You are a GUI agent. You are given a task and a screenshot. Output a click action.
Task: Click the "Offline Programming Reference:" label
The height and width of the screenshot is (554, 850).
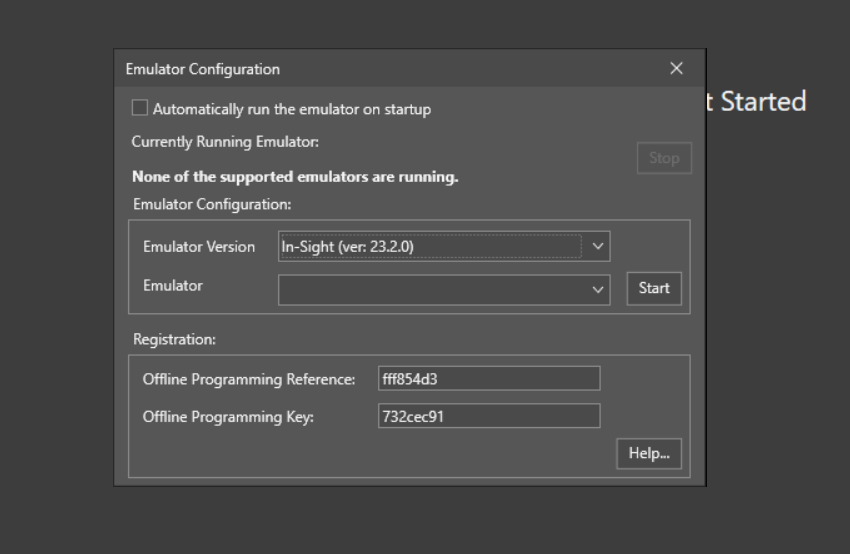coord(249,379)
